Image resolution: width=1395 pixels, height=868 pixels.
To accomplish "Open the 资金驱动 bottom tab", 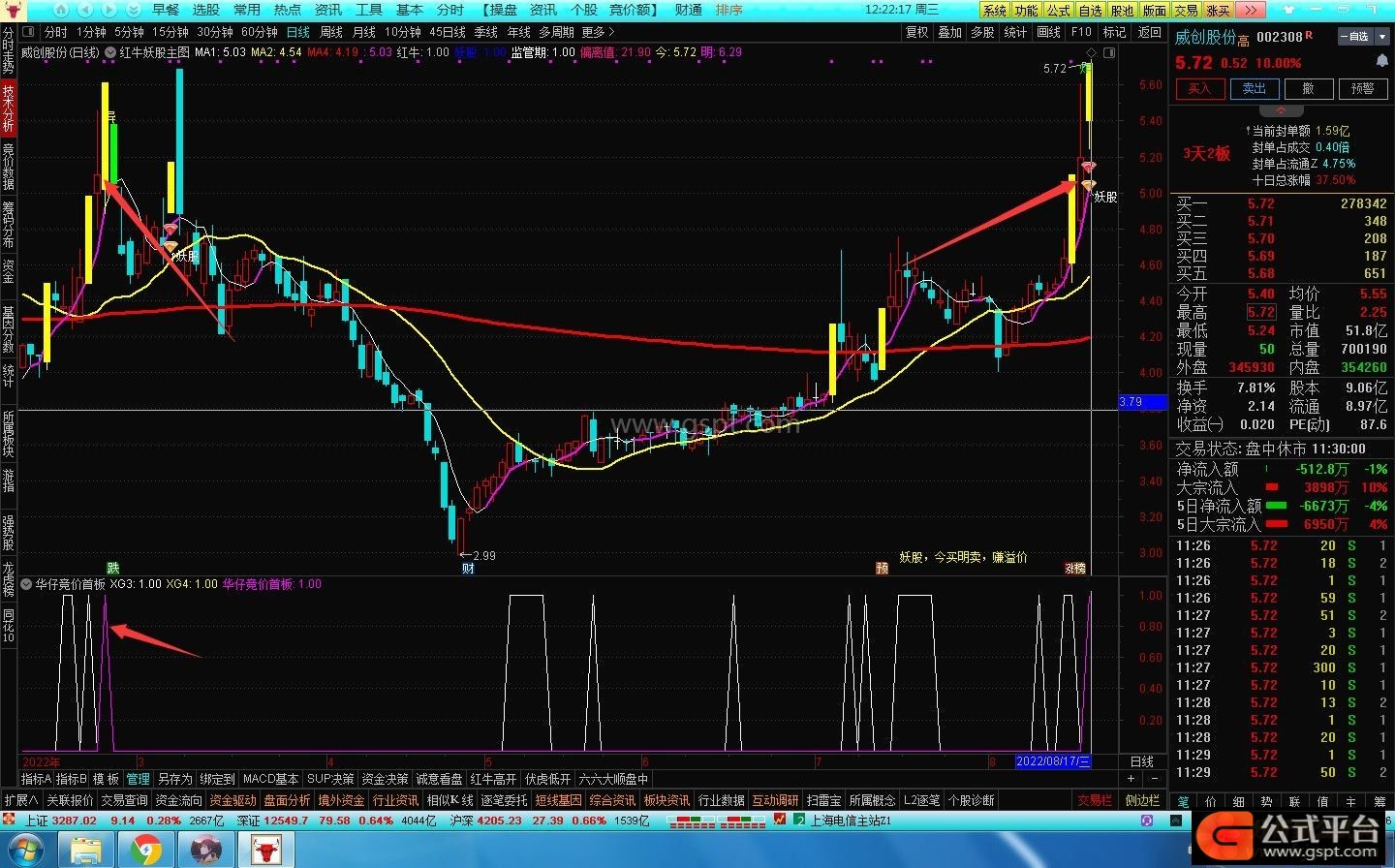I will [x=232, y=800].
